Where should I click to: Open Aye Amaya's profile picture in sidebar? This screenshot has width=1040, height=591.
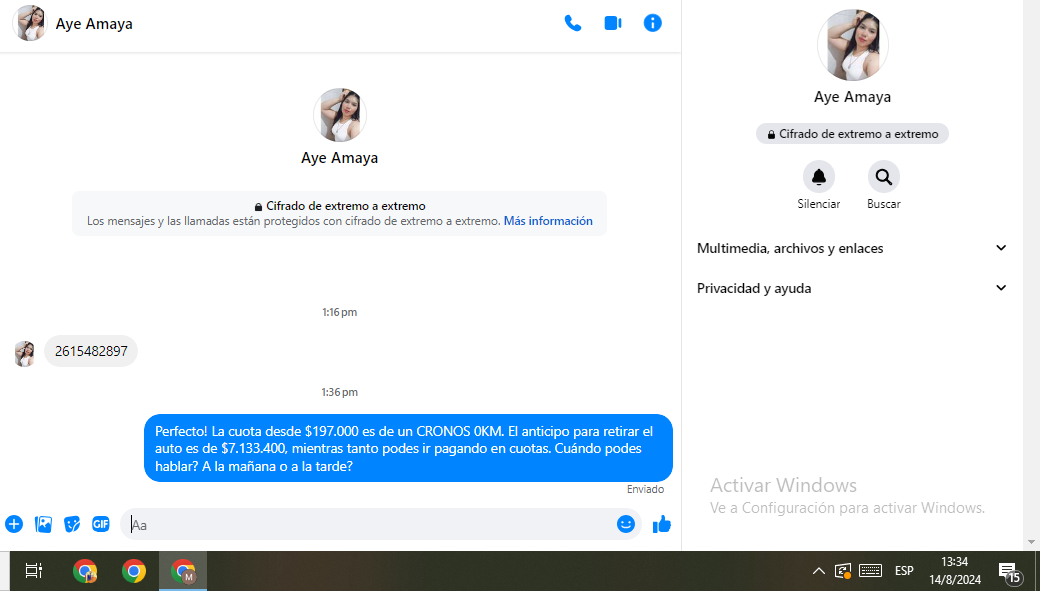(x=852, y=45)
